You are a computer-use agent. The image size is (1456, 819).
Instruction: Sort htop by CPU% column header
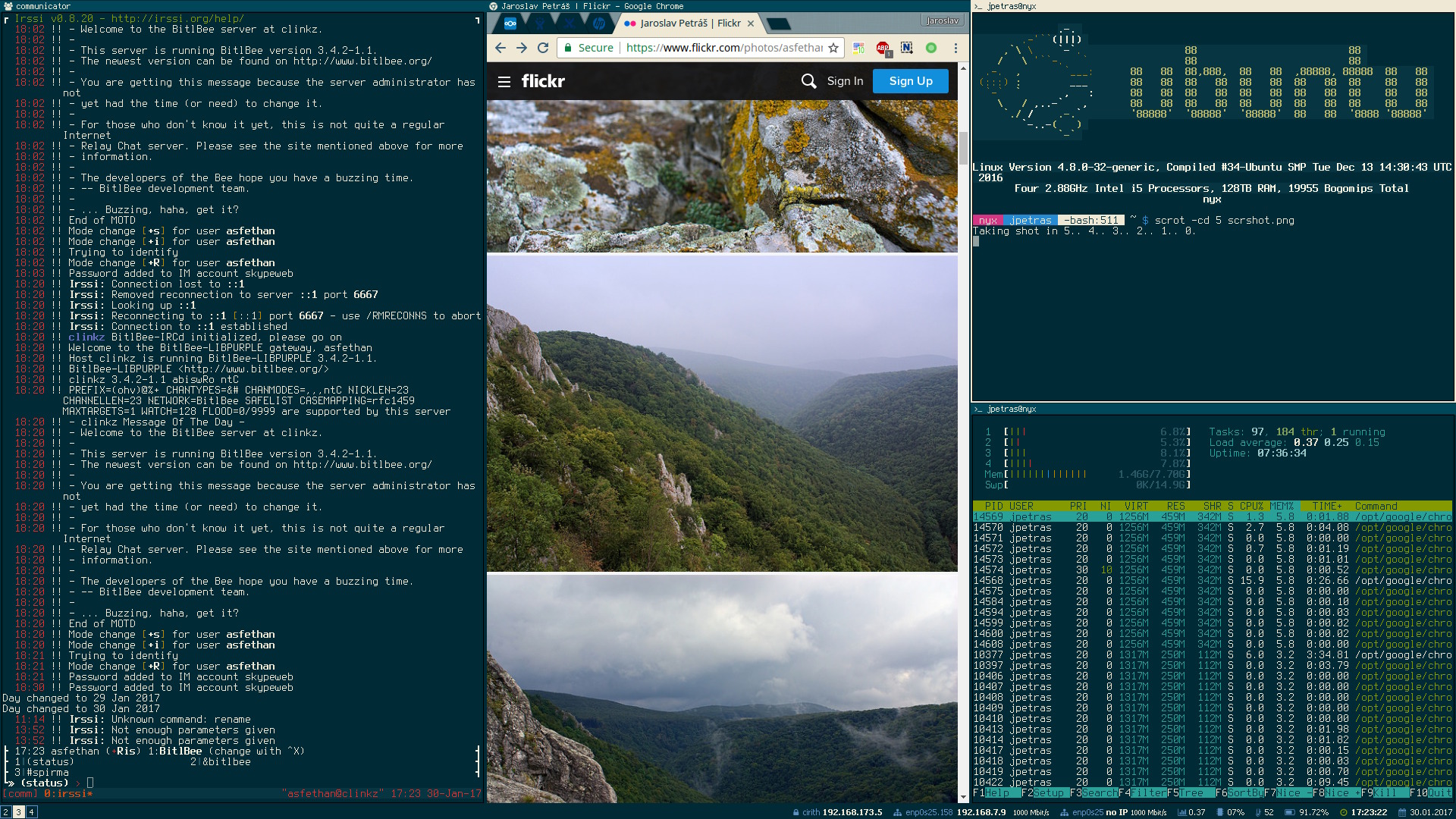pos(1251,506)
